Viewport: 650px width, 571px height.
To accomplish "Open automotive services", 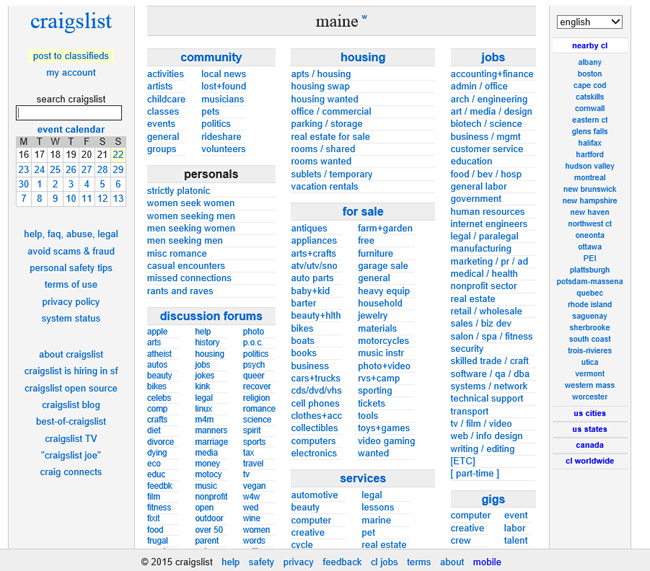I will coord(314,495).
